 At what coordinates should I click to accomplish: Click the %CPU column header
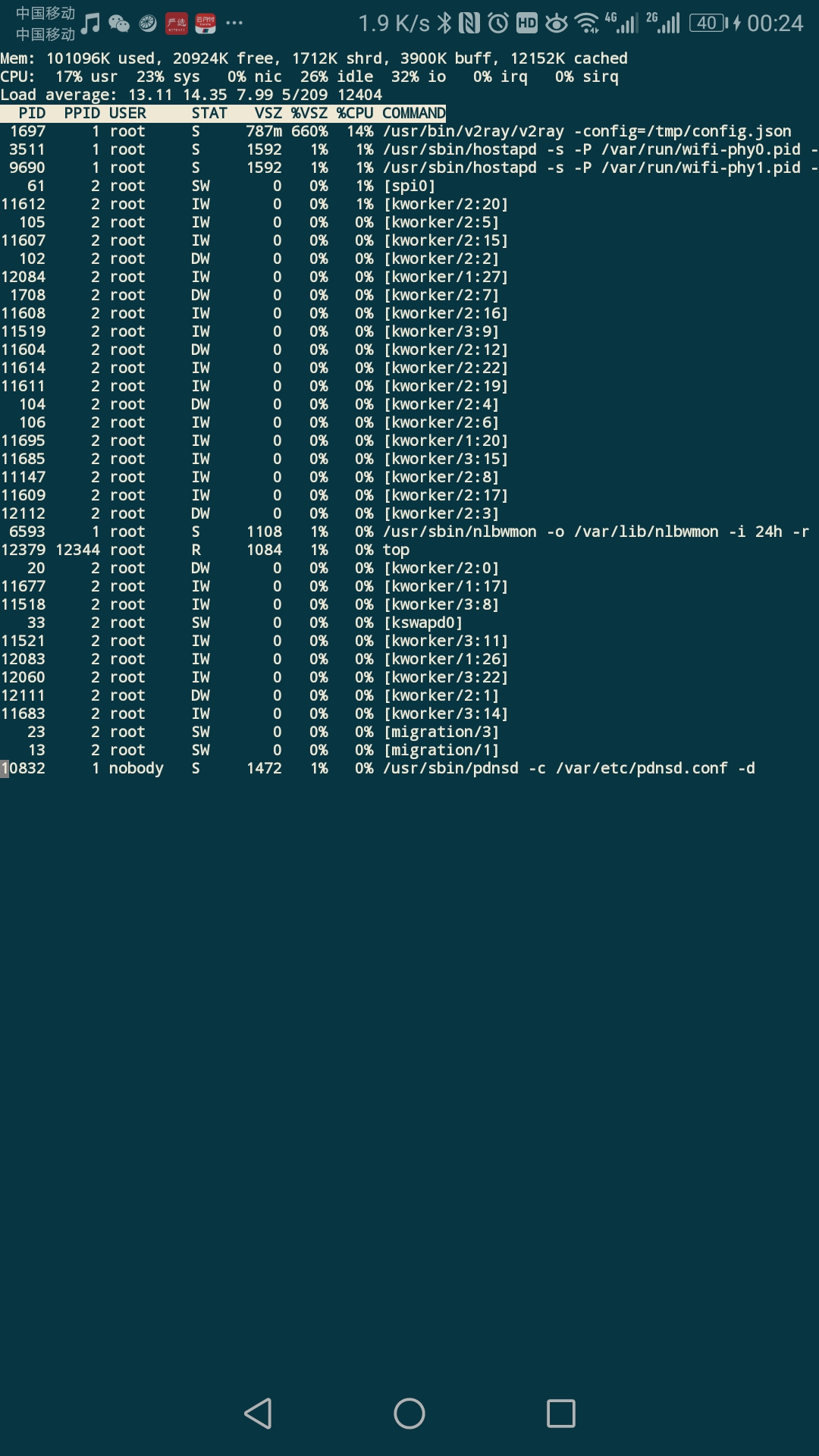pyautogui.click(x=355, y=113)
